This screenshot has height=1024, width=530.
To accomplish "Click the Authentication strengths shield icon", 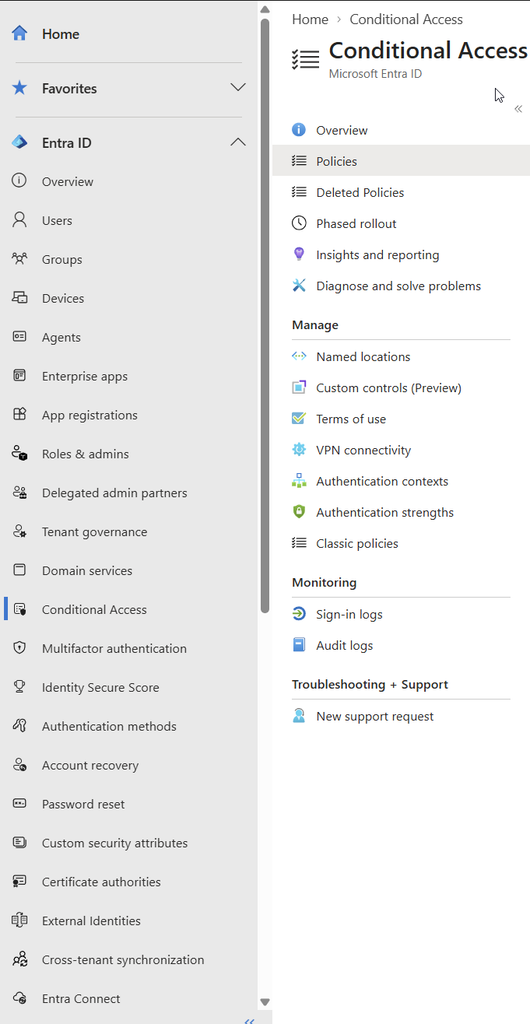I will click(299, 513).
